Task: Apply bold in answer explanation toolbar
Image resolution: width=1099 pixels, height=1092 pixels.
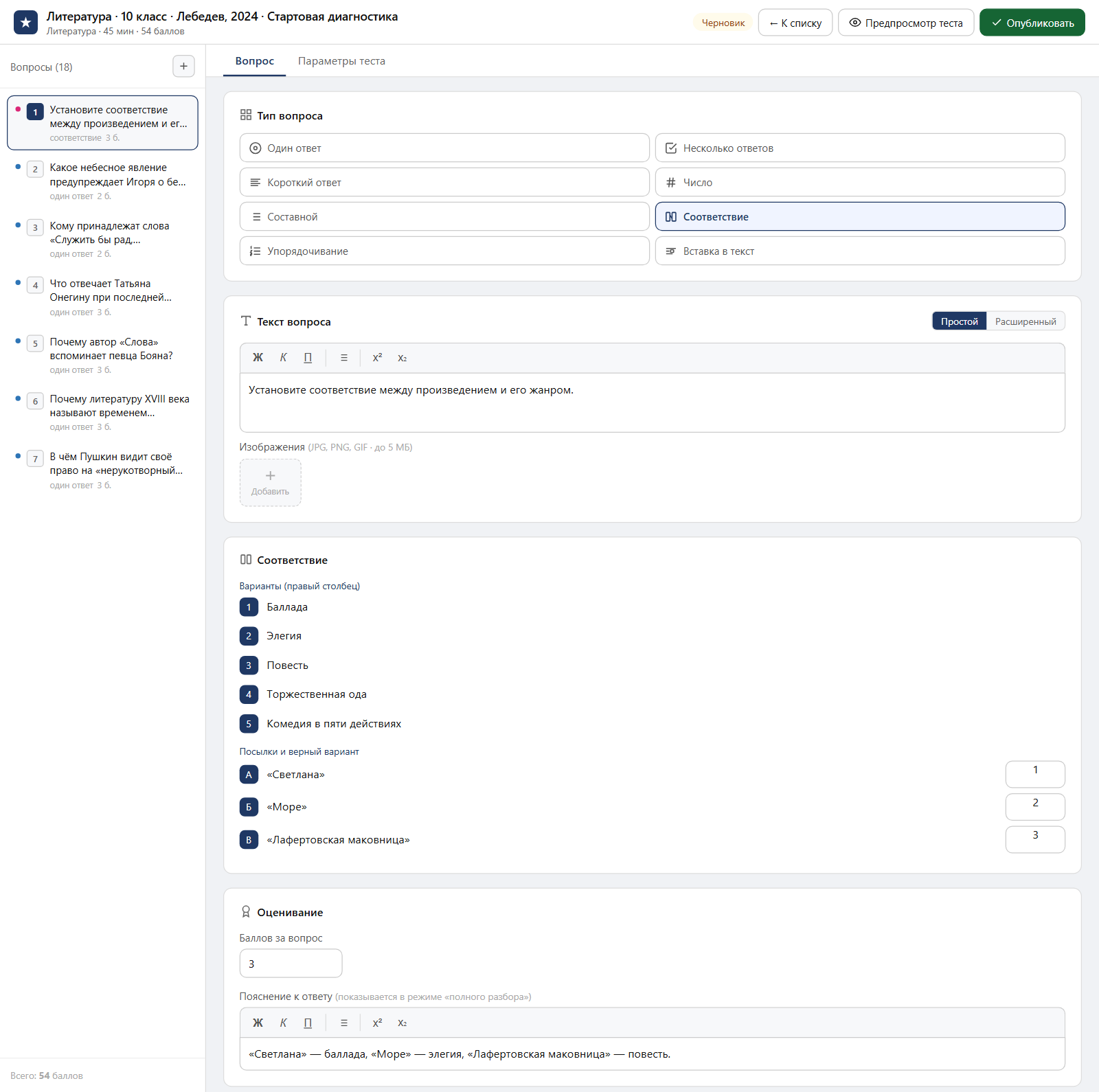Action: (x=258, y=1023)
